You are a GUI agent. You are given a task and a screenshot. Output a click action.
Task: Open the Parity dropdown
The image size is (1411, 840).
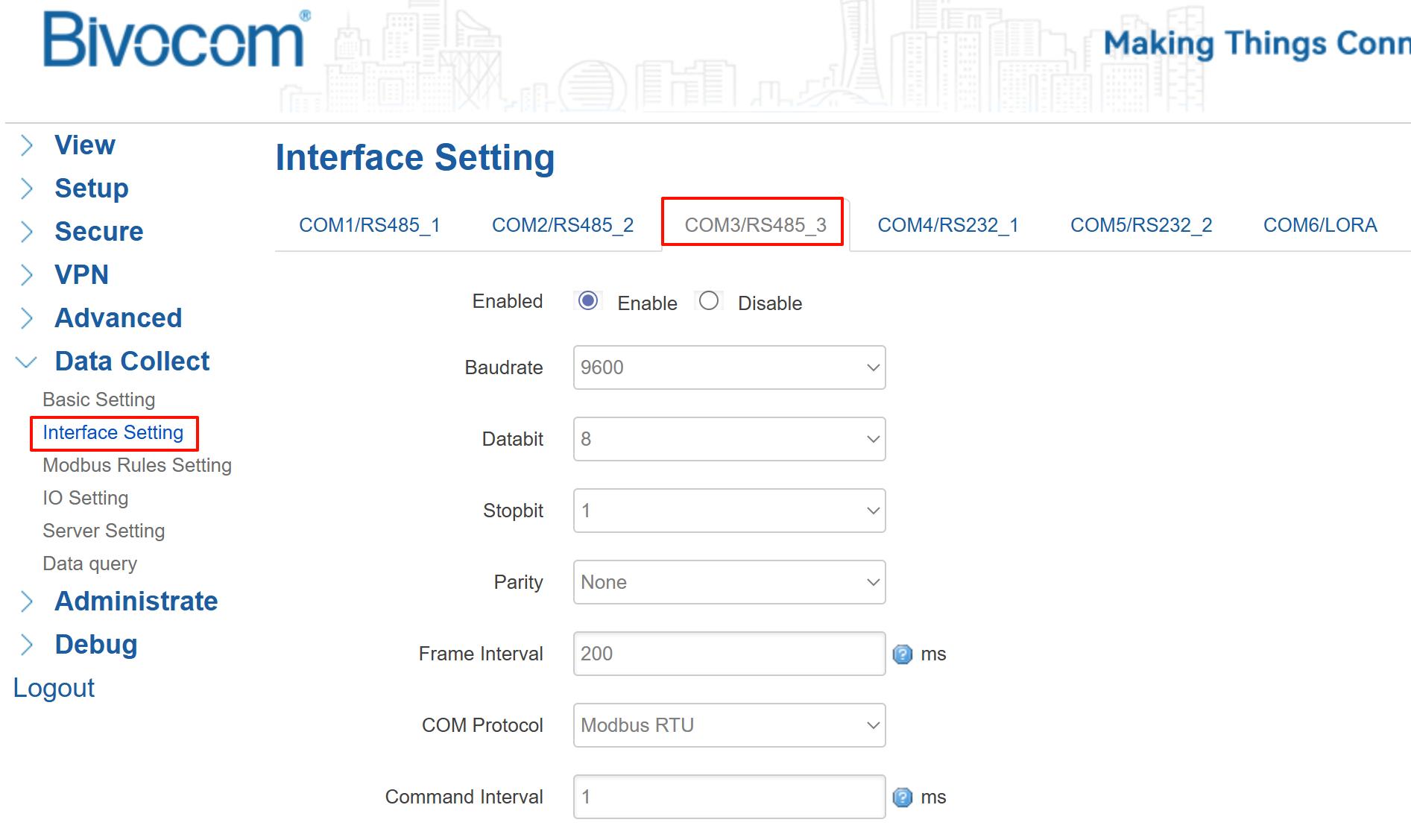(x=728, y=582)
